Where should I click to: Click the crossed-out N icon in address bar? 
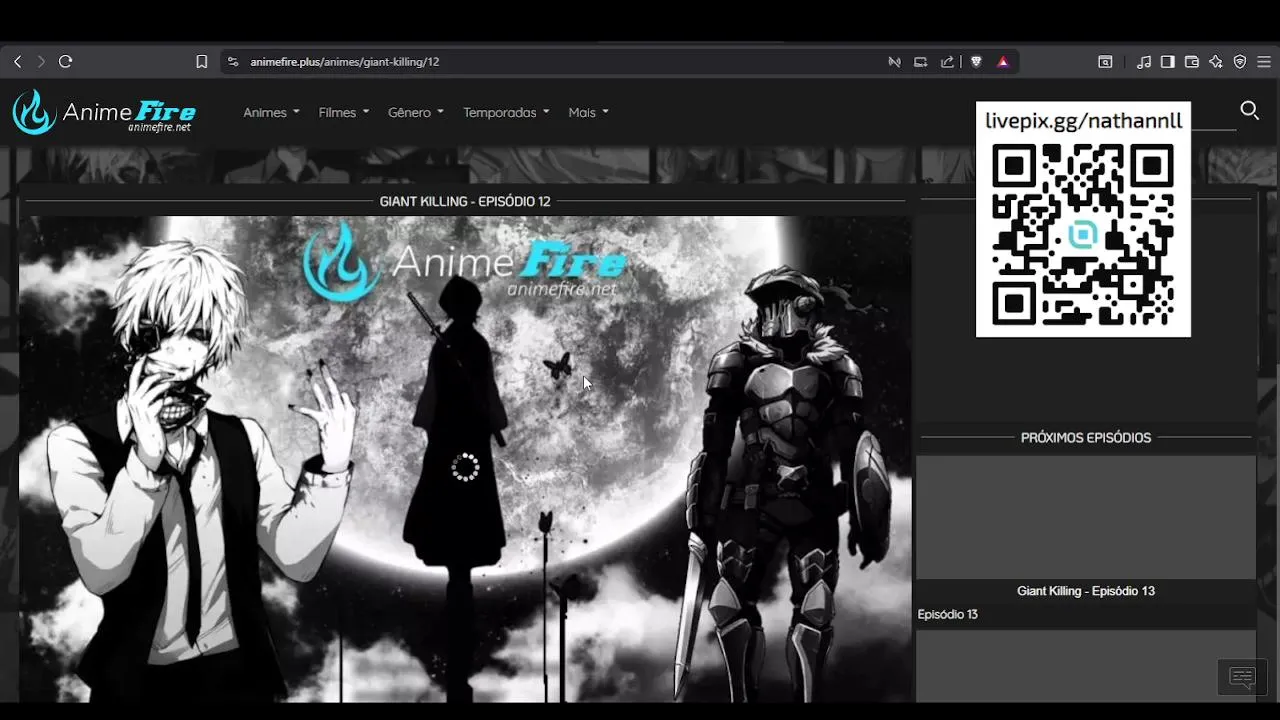click(x=894, y=61)
